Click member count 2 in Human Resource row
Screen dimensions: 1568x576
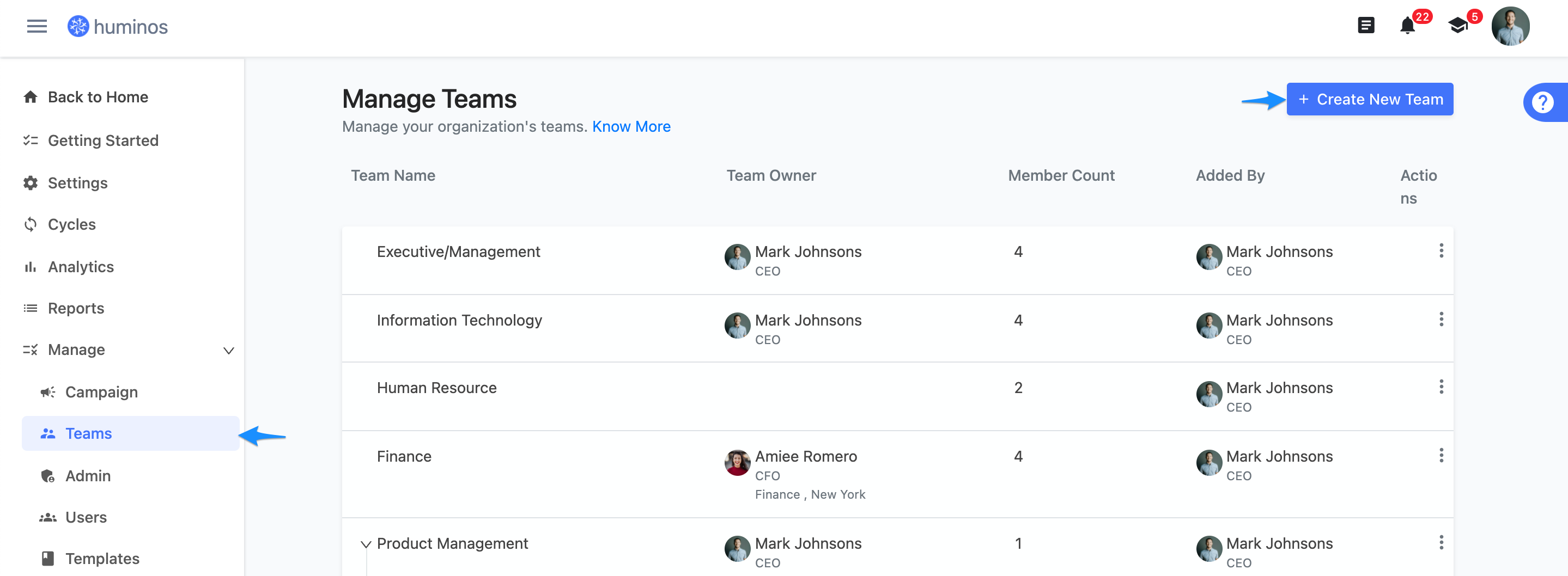coord(1018,388)
